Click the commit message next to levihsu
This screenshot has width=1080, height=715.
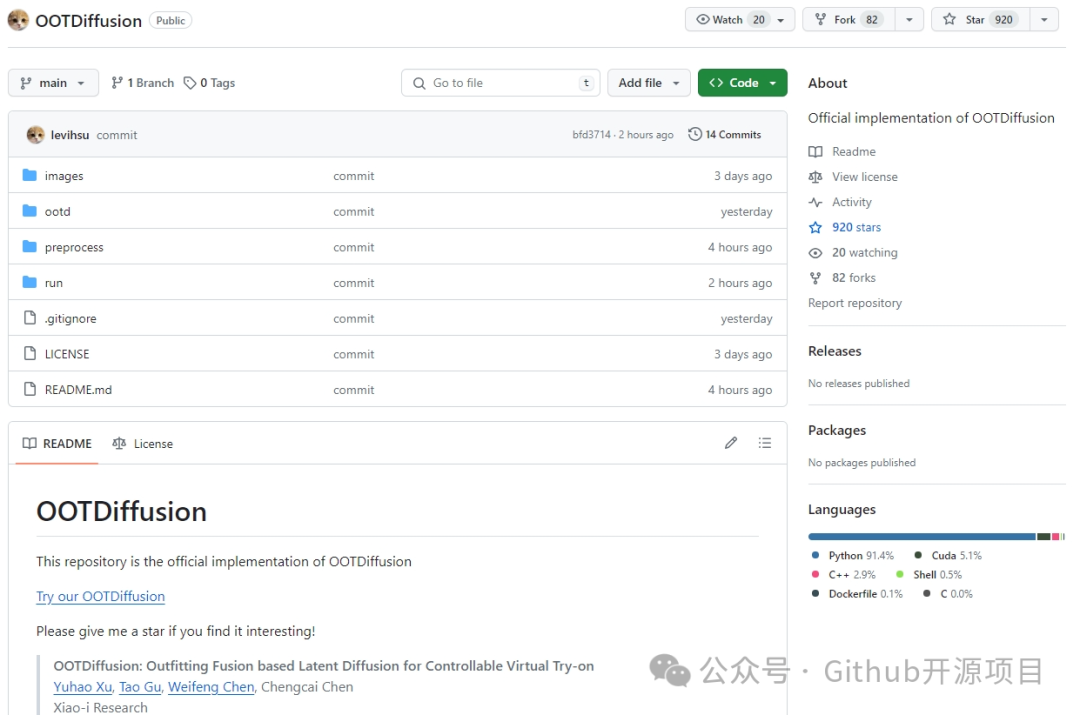pos(116,135)
